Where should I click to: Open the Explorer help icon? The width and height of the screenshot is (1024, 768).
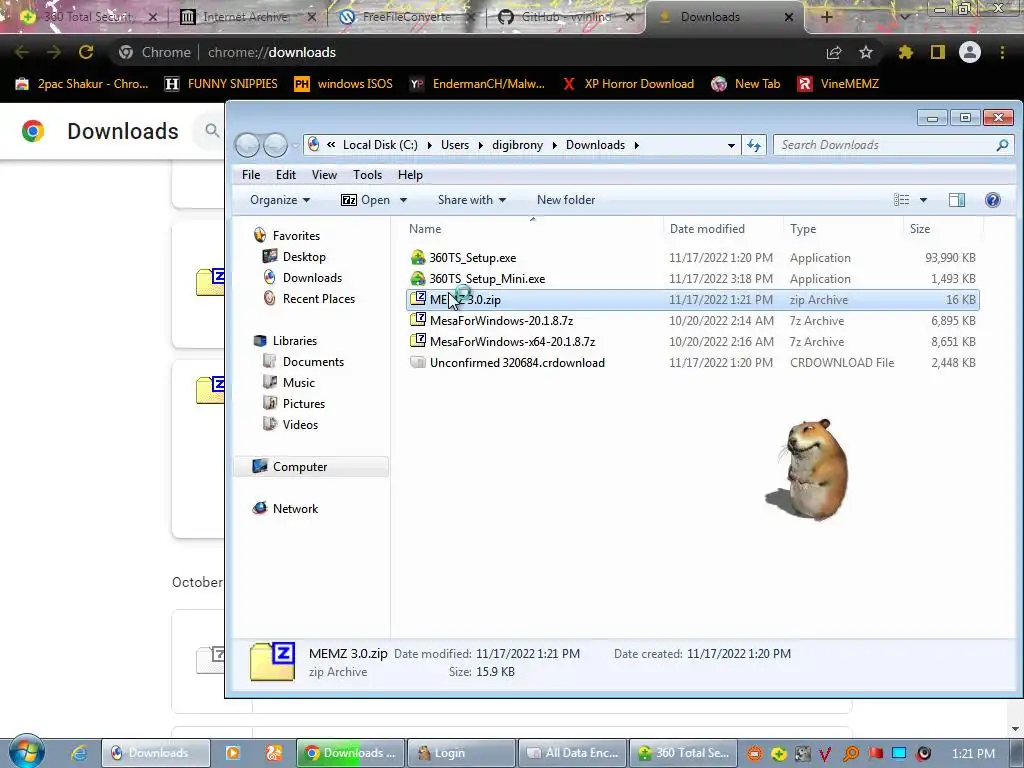tap(993, 200)
